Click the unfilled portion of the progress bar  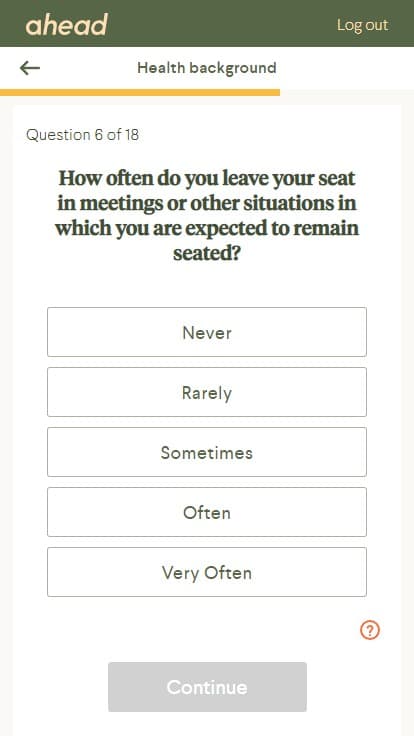347,92
